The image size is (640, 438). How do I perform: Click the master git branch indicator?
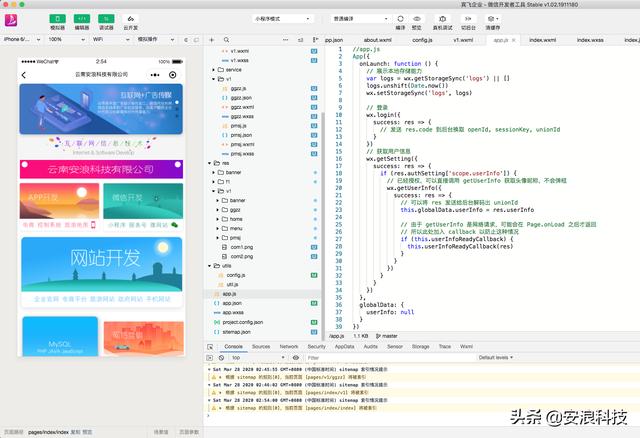[x=387, y=336]
